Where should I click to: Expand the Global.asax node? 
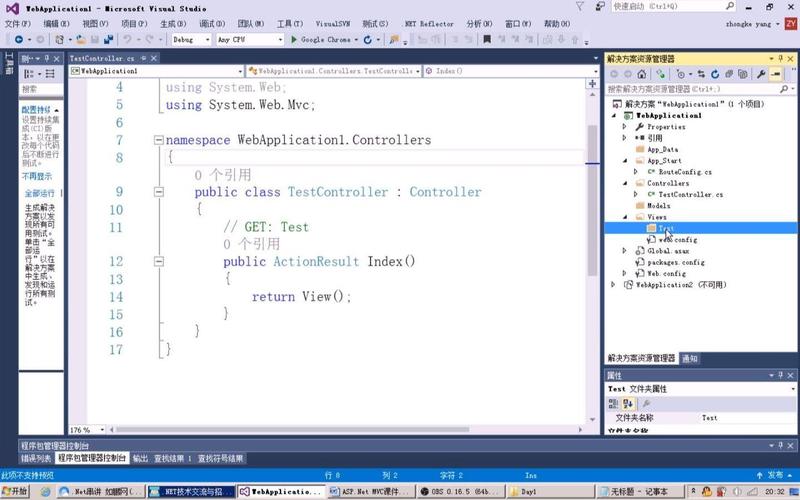click(624, 251)
